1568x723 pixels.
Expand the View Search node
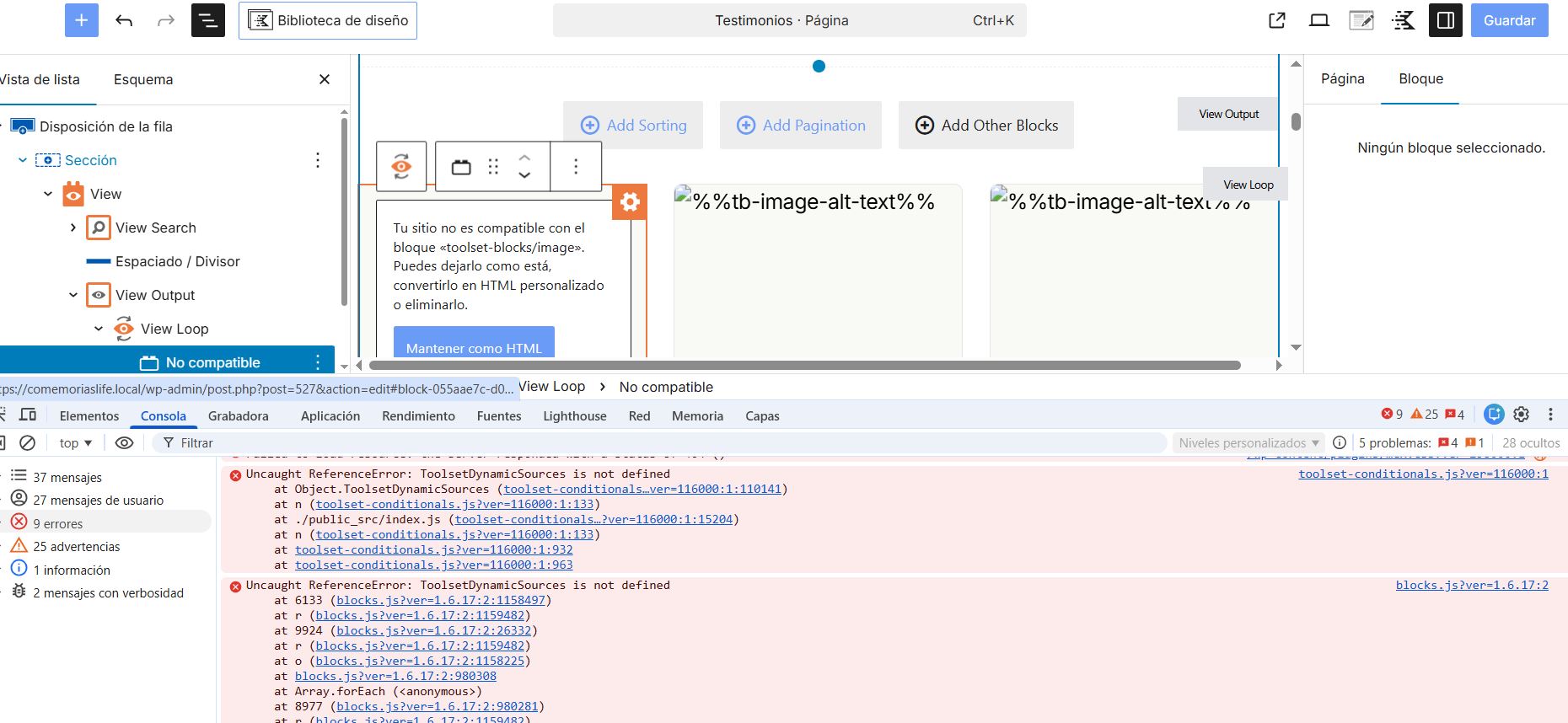tap(73, 228)
